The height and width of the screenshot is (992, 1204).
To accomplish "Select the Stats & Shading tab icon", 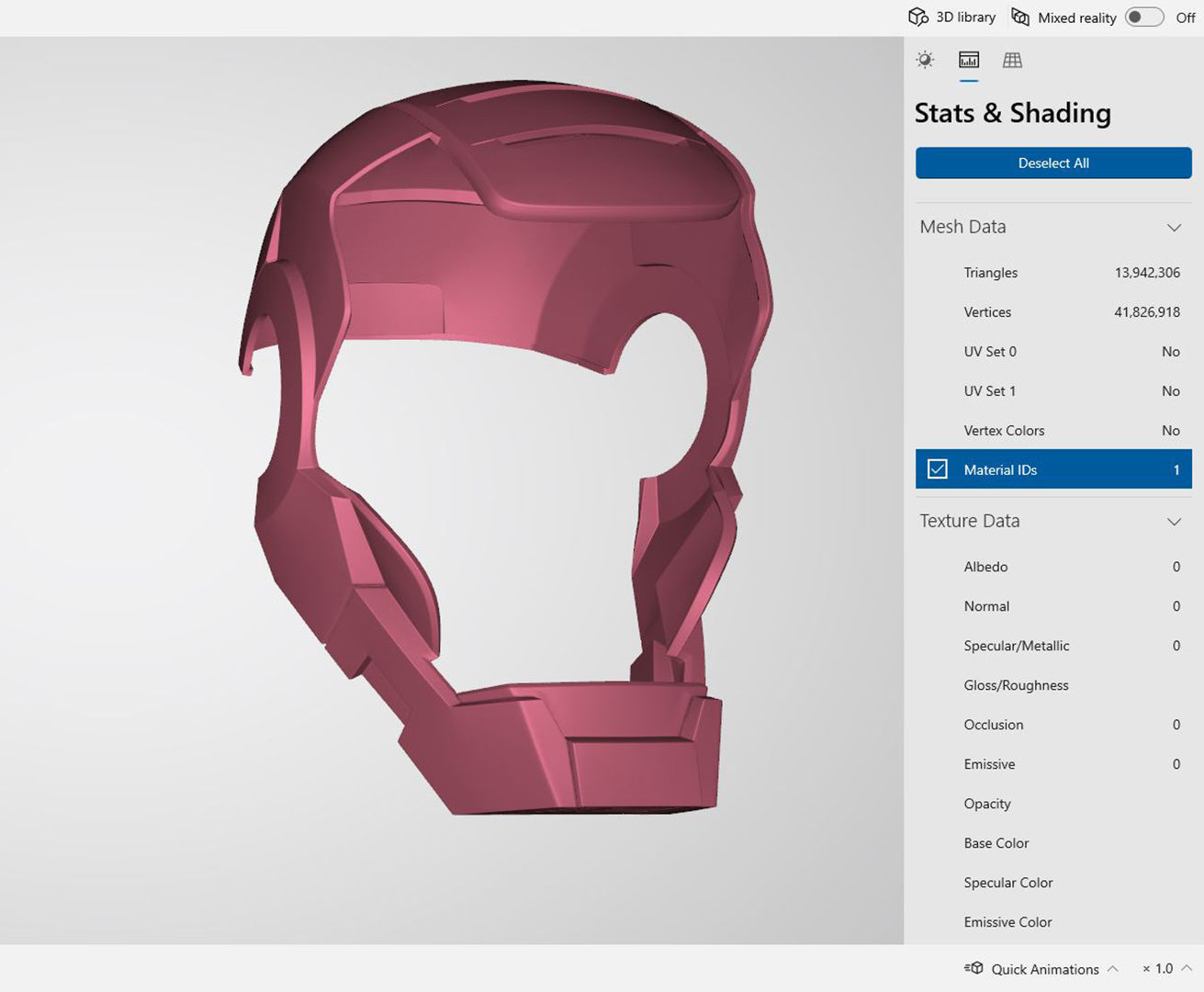I will 969,60.
